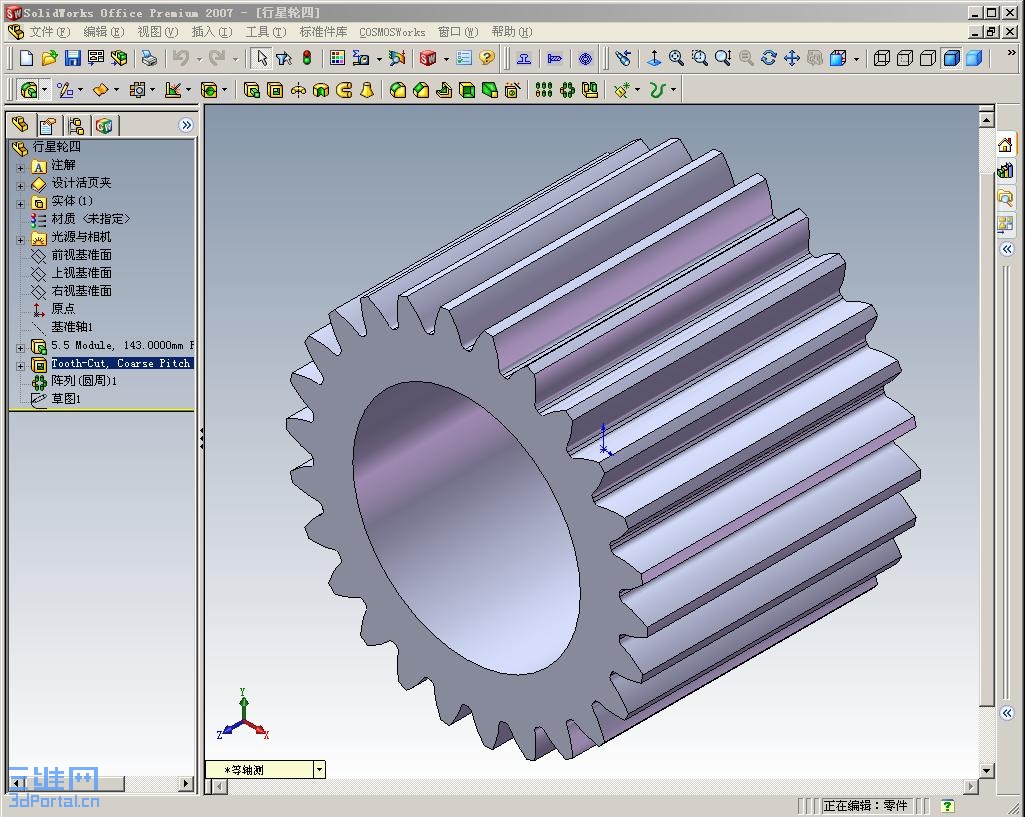
Task: Rebuild the model using traffic light icon
Action: pos(307,58)
